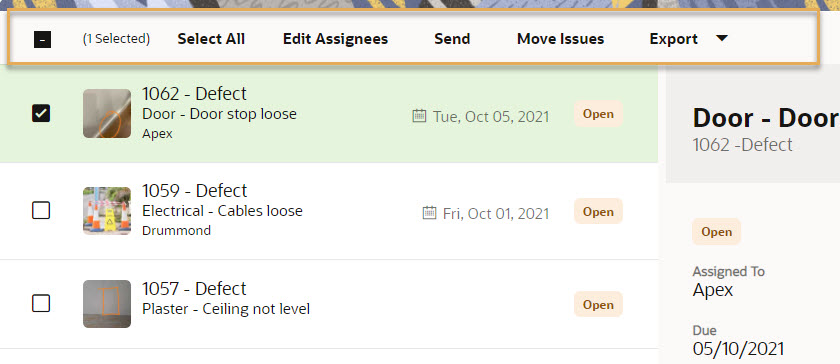Select the 1059 - Defect issue title

click(x=194, y=191)
